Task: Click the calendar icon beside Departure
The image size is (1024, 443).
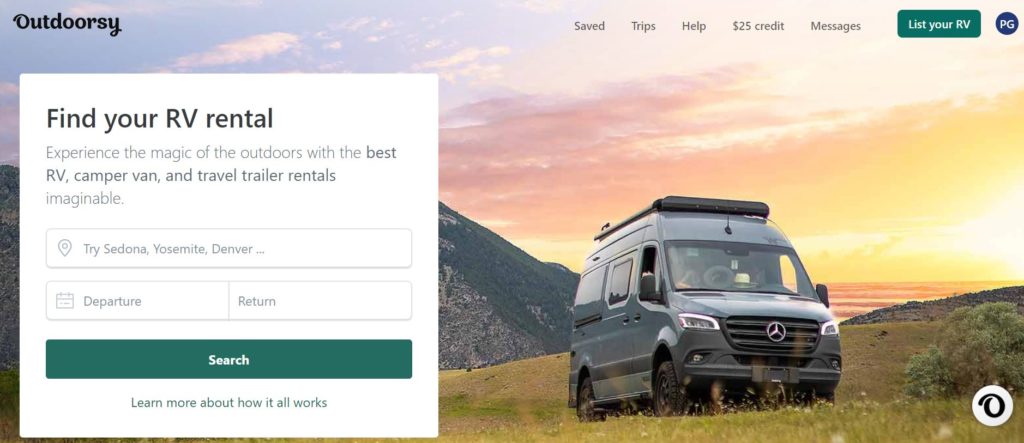Action: click(65, 301)
